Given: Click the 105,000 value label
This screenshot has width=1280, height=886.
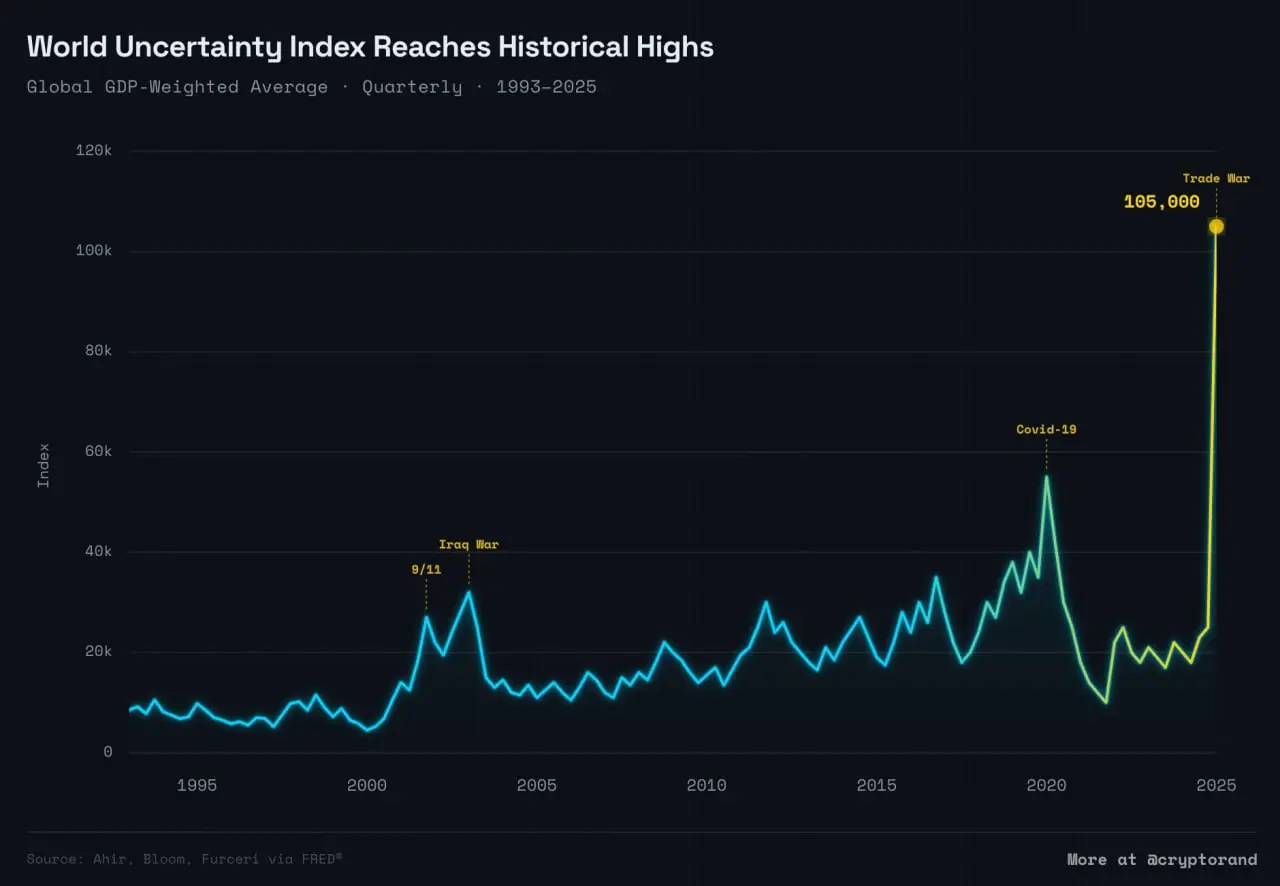Looking at the screenshot, I should pyautogui.click(x=1161, y=202).
